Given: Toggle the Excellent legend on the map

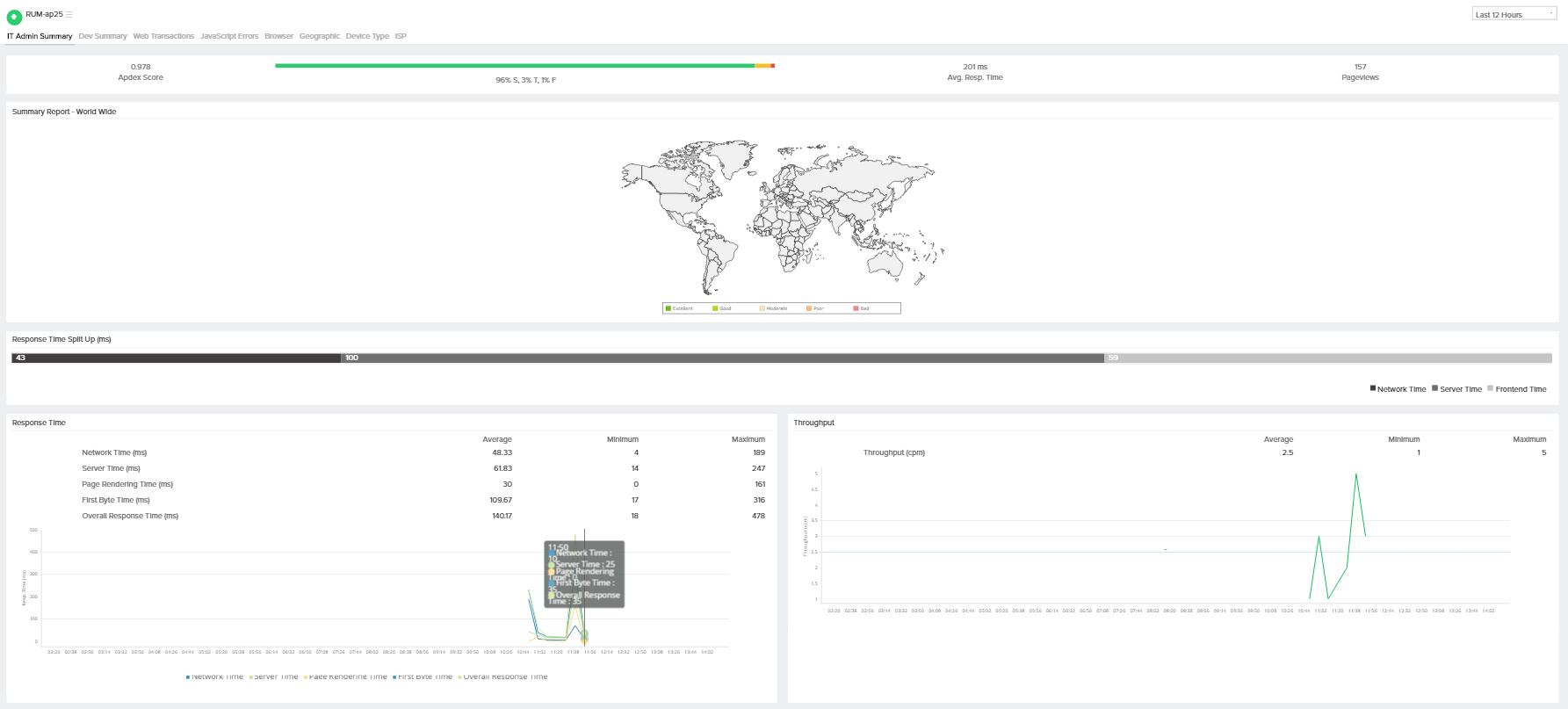Looking at the screenshot, I should 680,308.
